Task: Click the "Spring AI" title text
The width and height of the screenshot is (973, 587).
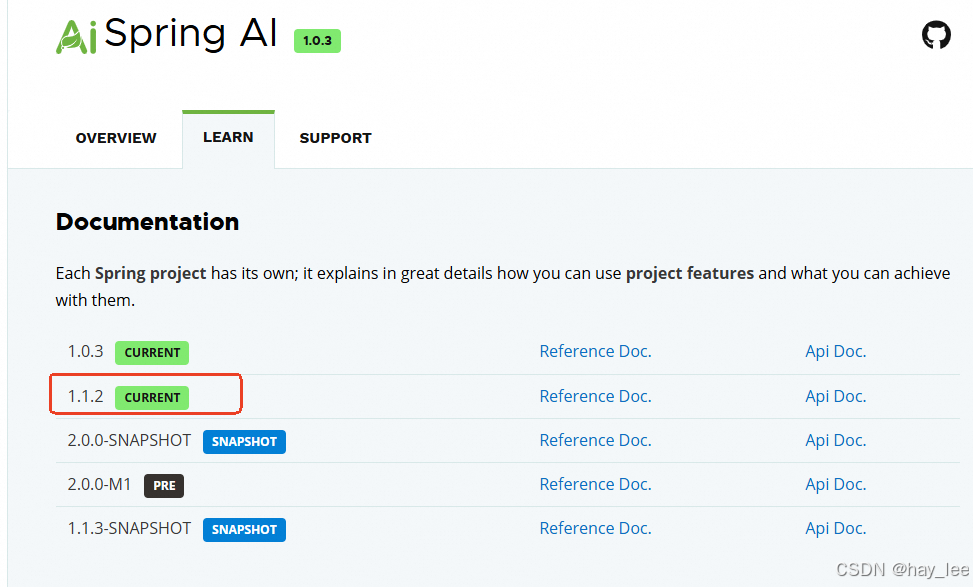Action: (191, 34)
